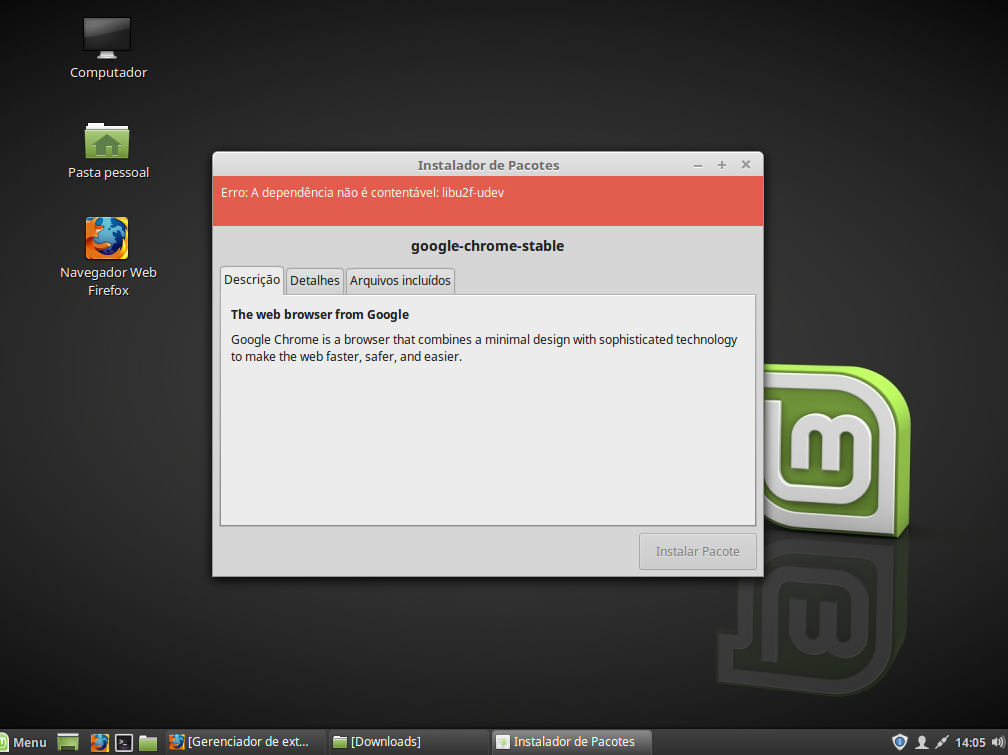Switch to the Downloads taskbar window
Screen dimensions: 1008x755
pyautogui.click(x=408, y=742)
